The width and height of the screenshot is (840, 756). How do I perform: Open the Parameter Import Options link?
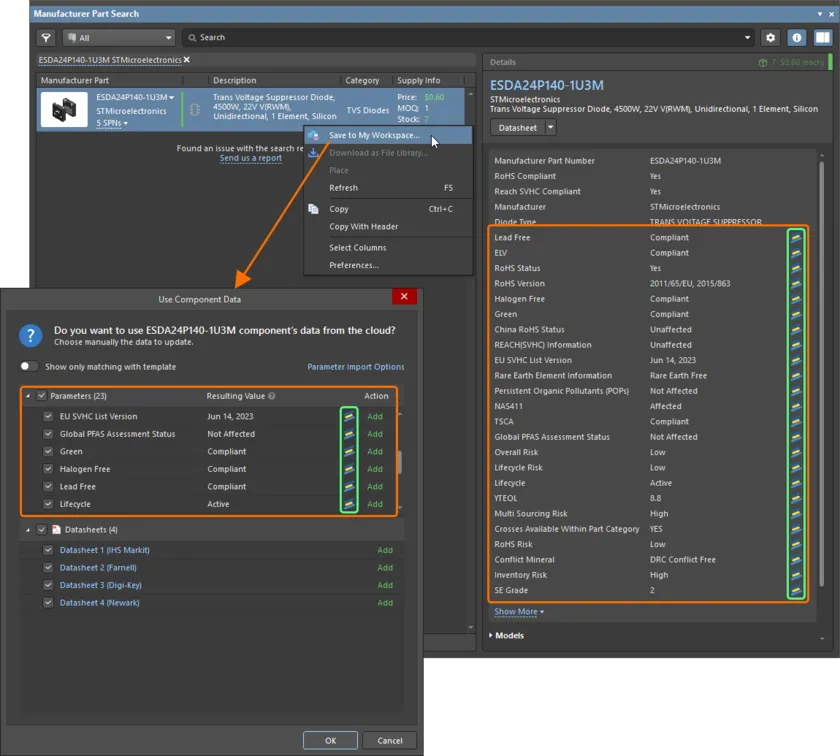point(356,366)
